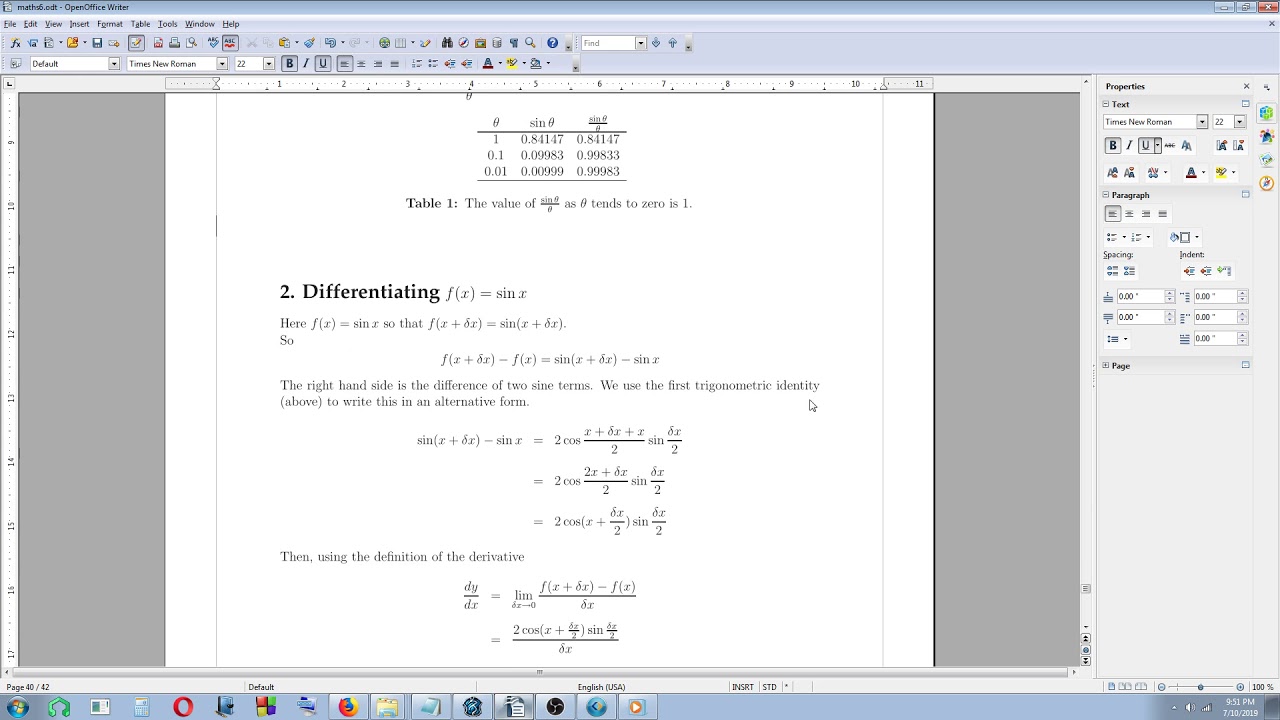Screen dimensions: 1280x720
Task: Open the sidebar Gallery deck icon
Action: tap(1266, 159)
